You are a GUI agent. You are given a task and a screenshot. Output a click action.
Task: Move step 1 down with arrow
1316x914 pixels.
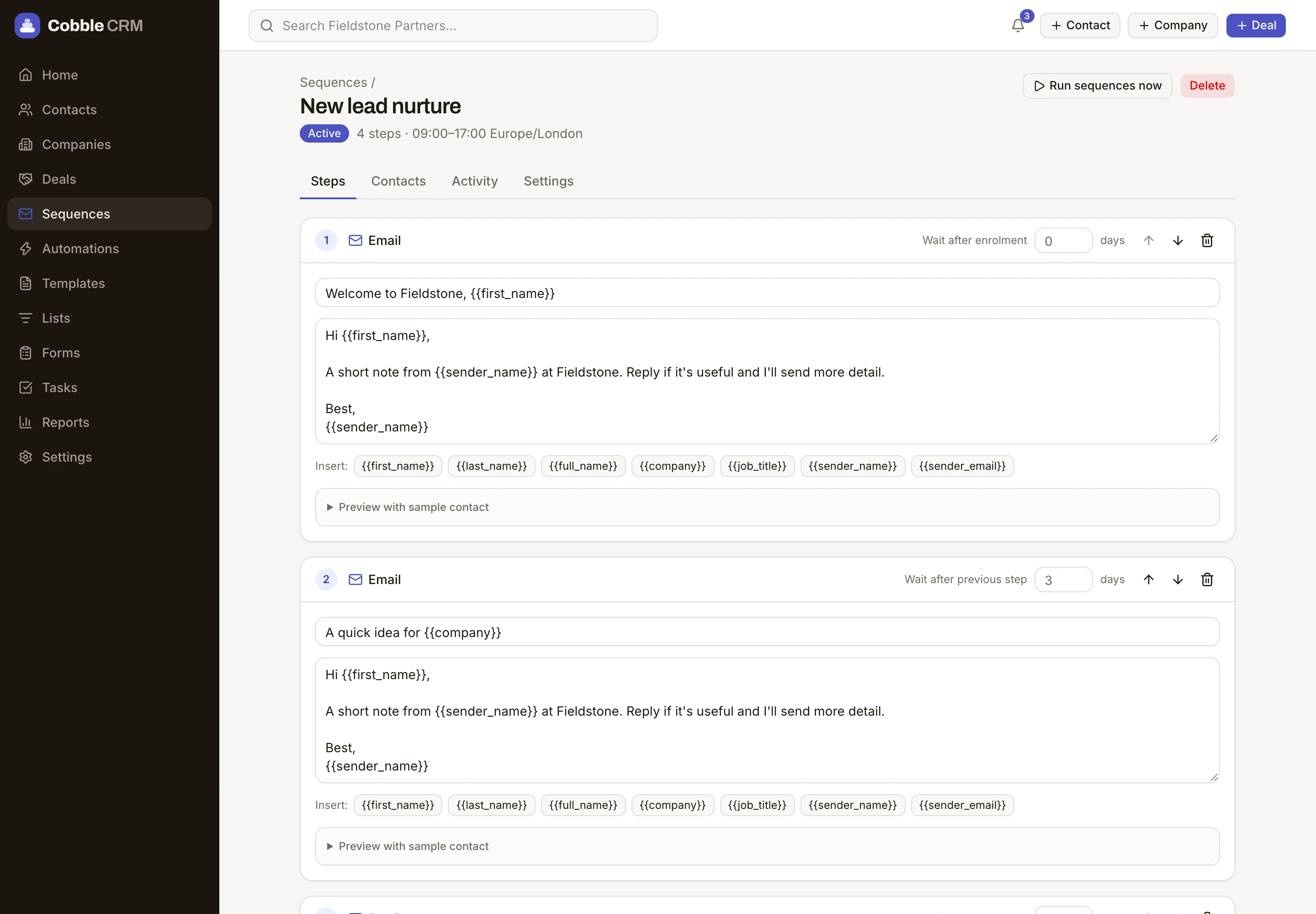click(1178, 240)
